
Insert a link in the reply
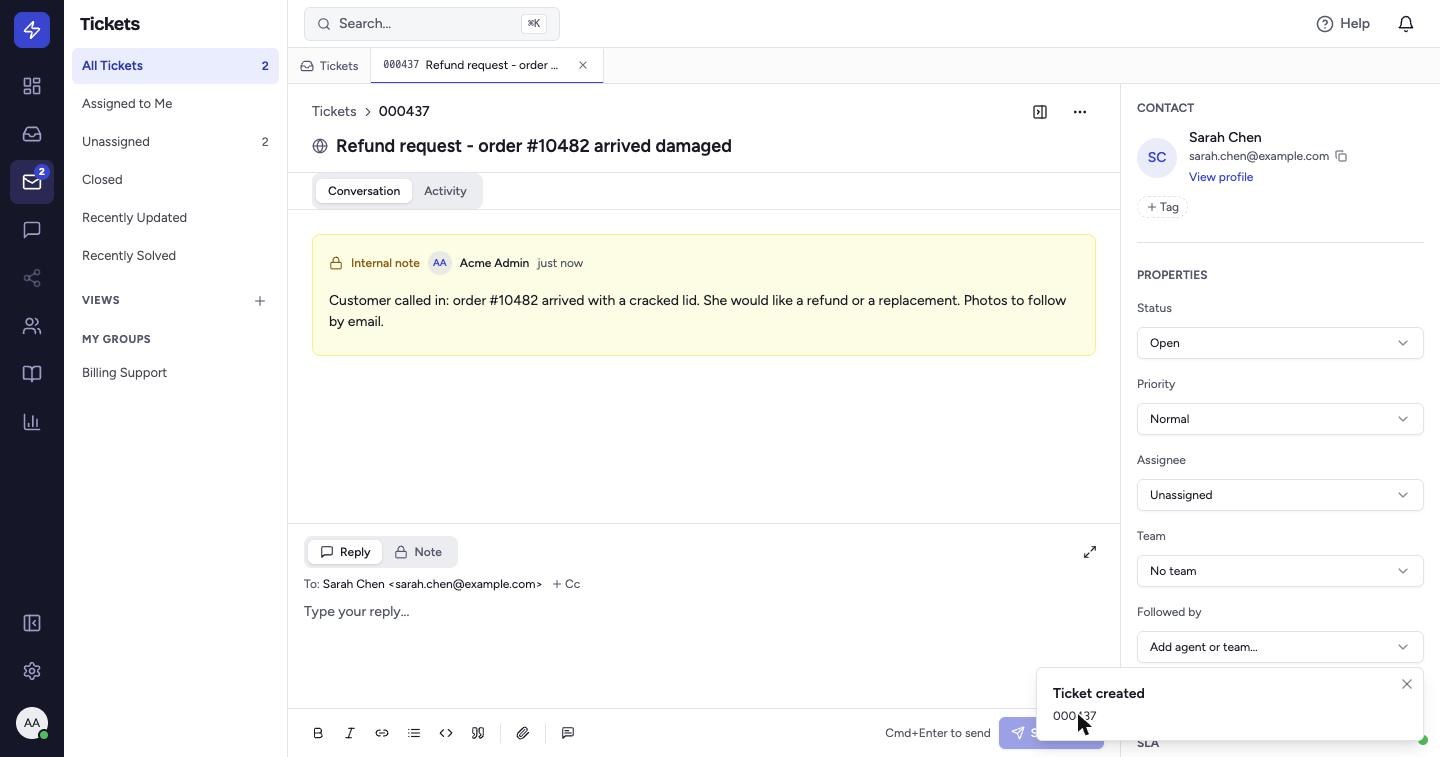click(x=382, y=733)
